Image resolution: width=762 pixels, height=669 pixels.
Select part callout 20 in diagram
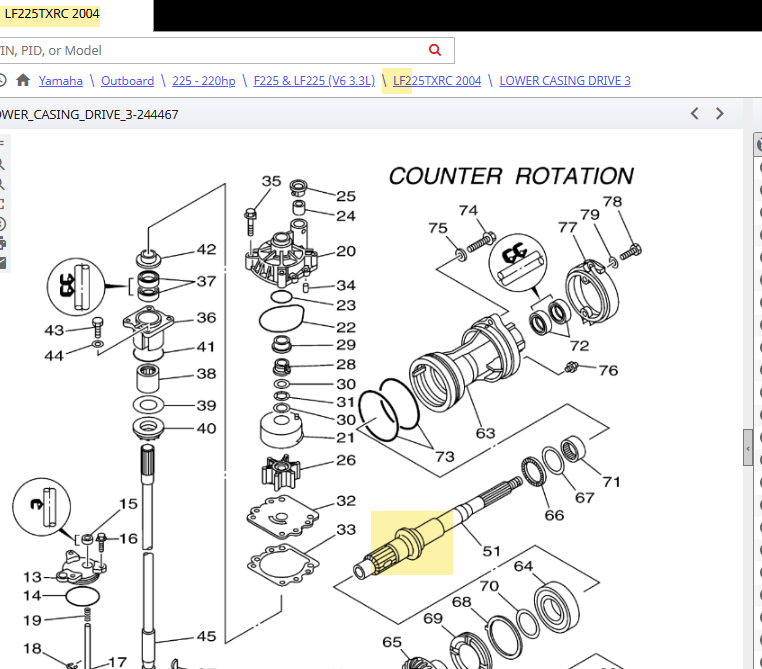pos(346,252)
